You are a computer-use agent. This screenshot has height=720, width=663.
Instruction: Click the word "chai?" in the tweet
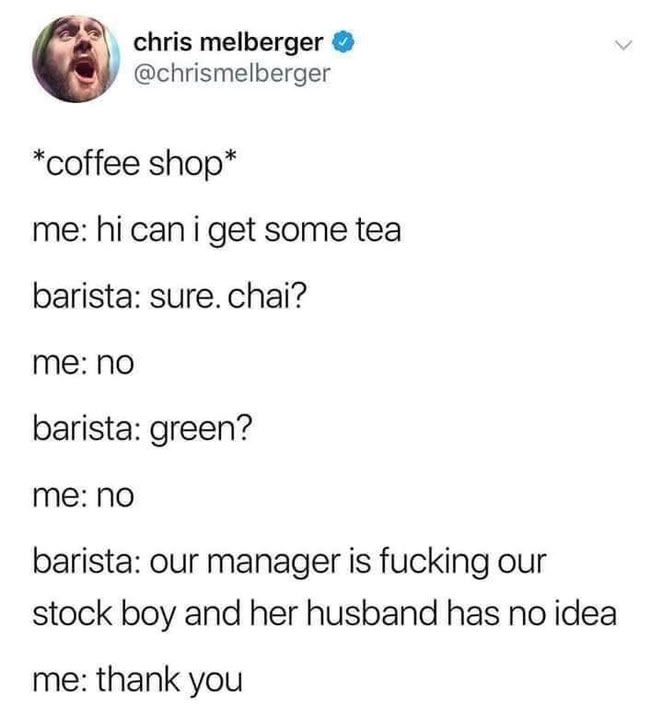pyautogui.click(x=267, y=296)
